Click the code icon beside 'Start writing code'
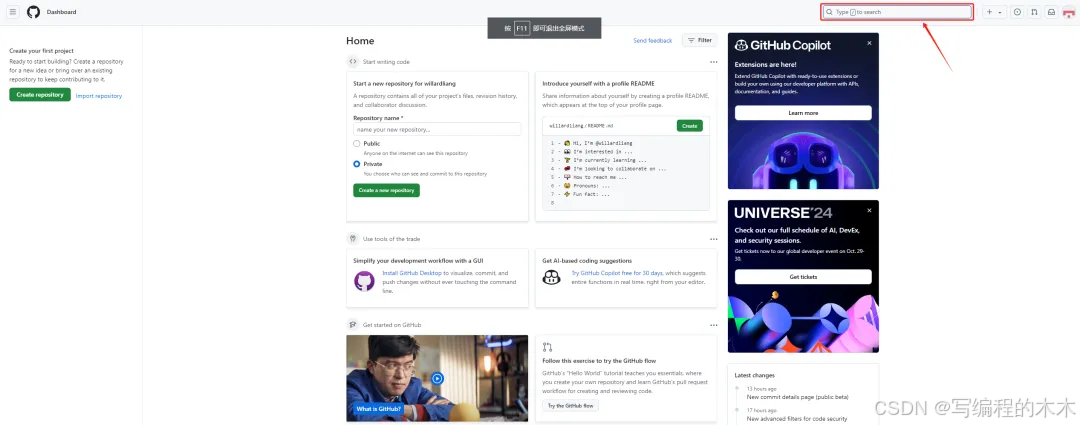 [x=353, y=61]
